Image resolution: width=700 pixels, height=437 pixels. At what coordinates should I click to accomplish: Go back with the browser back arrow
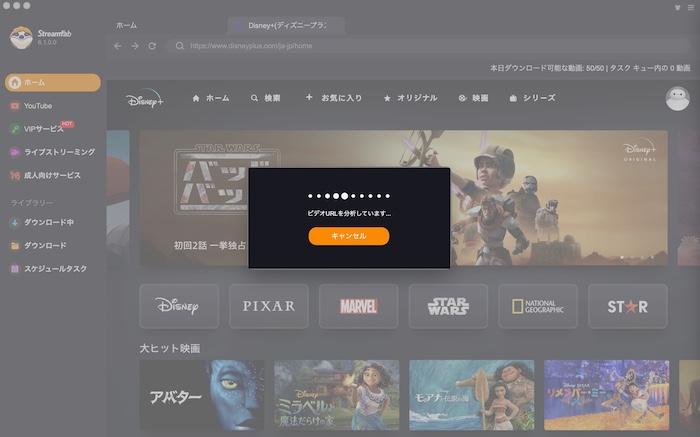(118, 46)
